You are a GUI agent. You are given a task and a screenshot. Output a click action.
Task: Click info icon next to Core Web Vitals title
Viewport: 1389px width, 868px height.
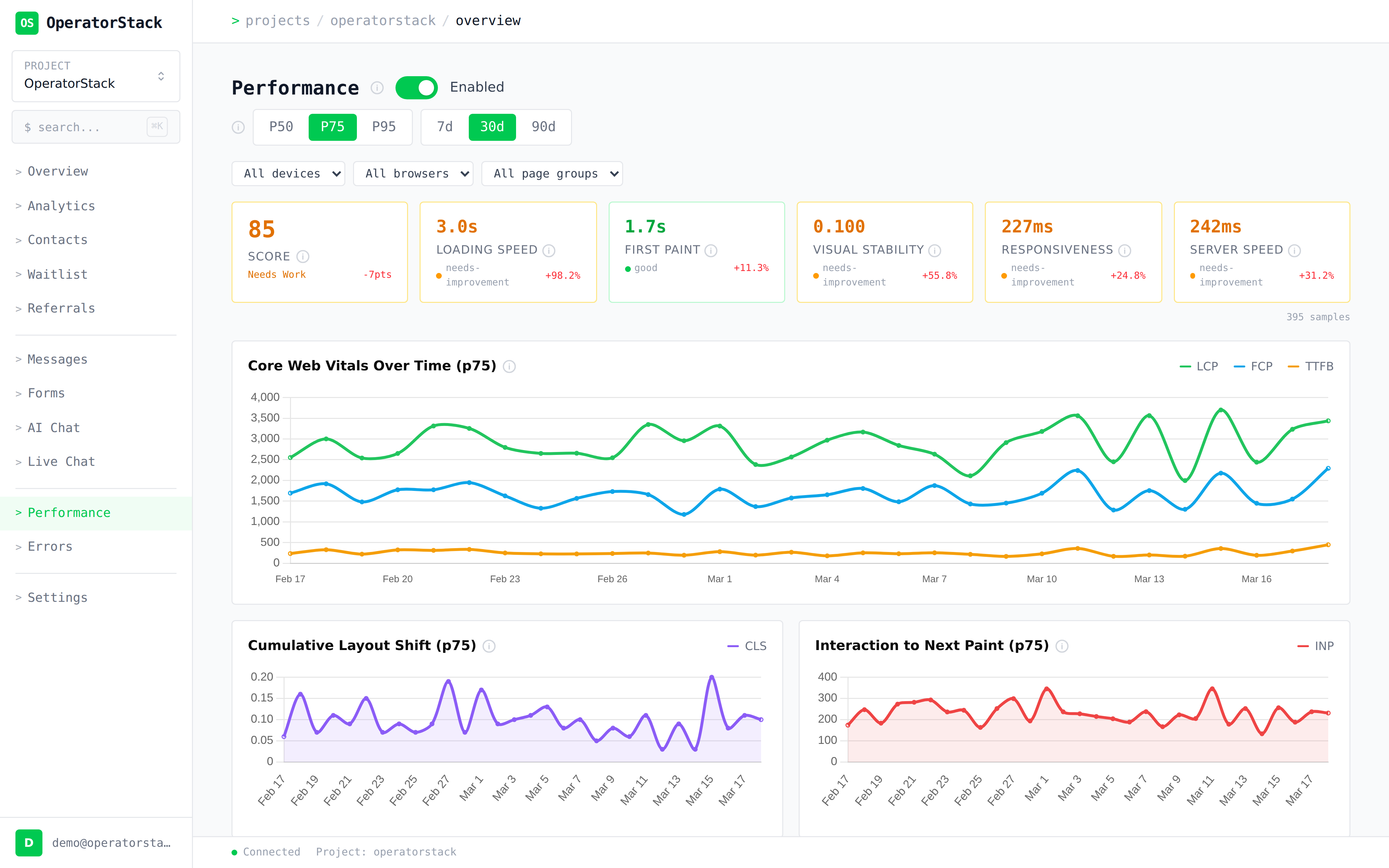509,366
